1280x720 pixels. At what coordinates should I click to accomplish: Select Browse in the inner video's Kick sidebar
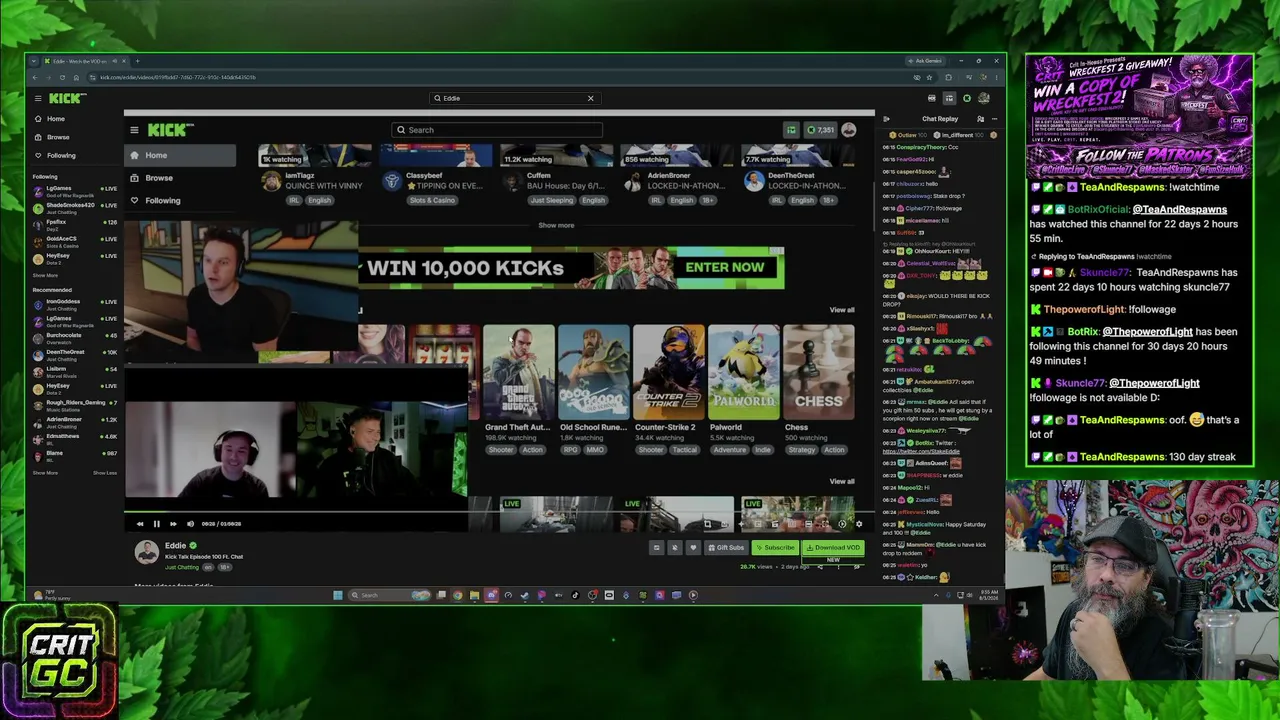tap(180, 178)
